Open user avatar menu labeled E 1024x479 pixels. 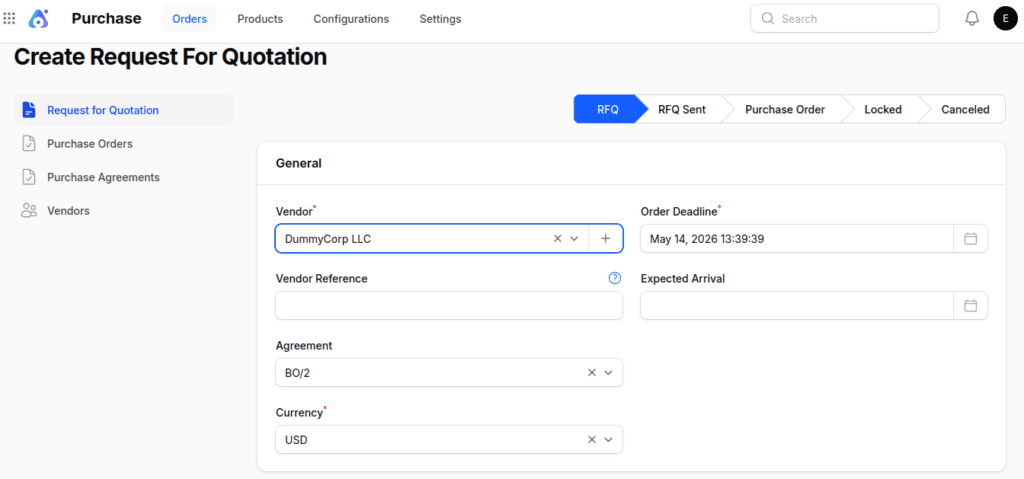(1006, 18)
